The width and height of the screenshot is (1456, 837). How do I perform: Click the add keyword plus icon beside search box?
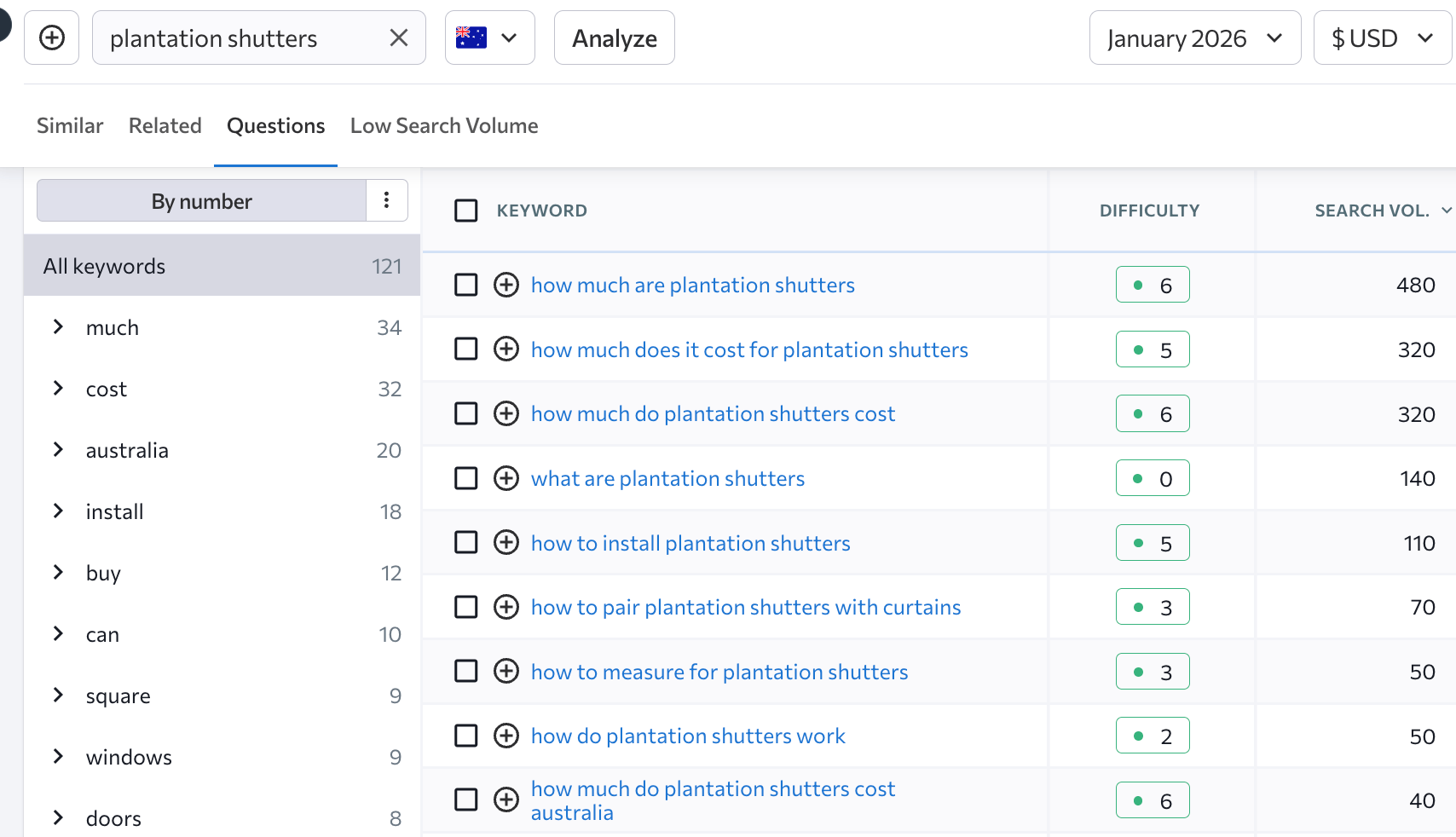click(x=52, y=38)
